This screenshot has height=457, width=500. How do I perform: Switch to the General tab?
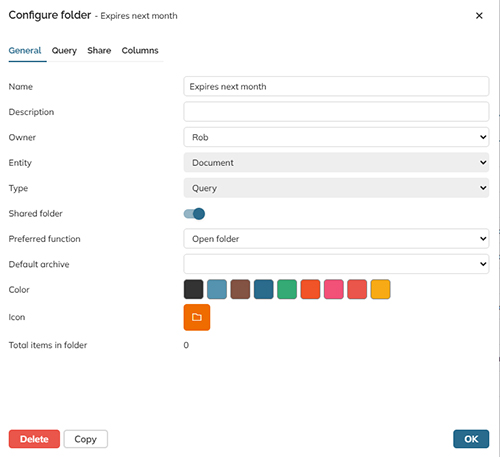(x=25, y=51)
